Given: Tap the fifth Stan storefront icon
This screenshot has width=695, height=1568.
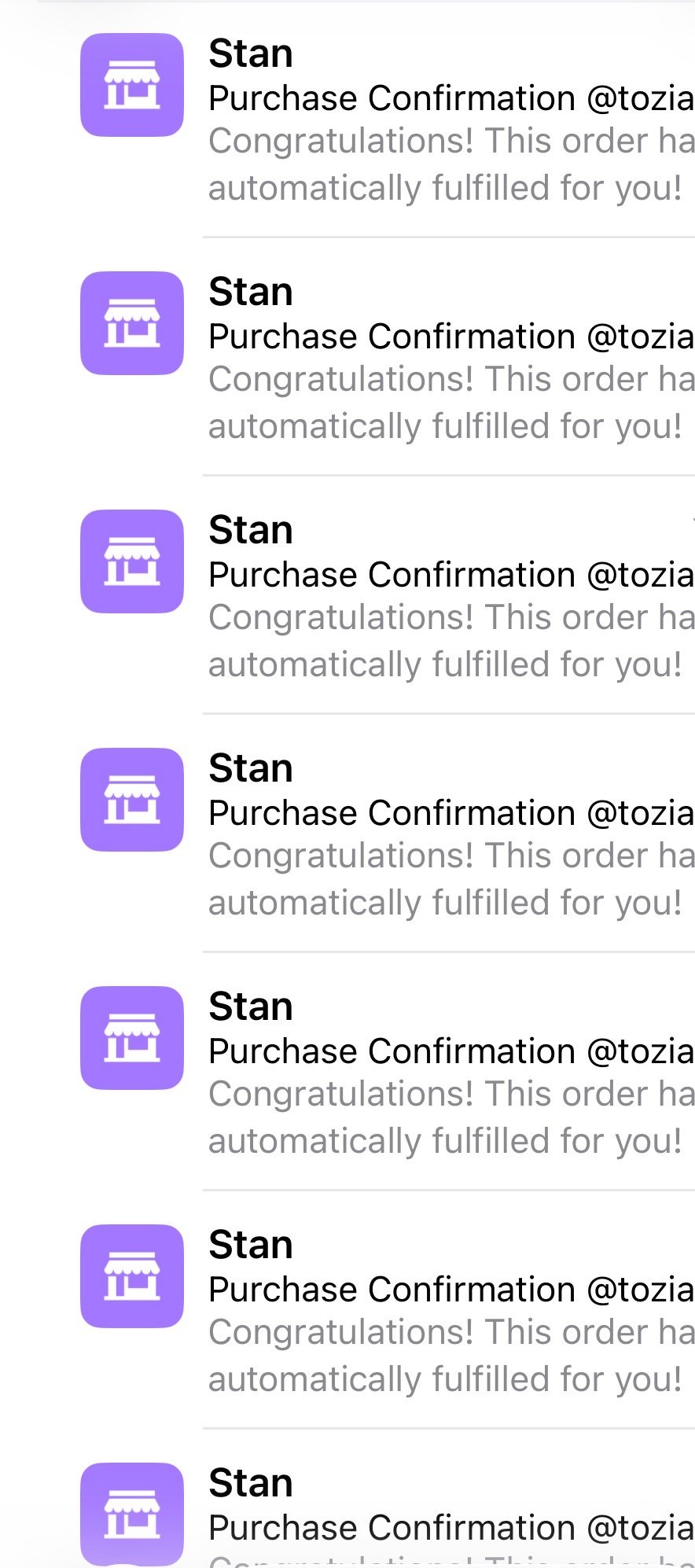Looking at the screenshot, I should [132, 1038].
